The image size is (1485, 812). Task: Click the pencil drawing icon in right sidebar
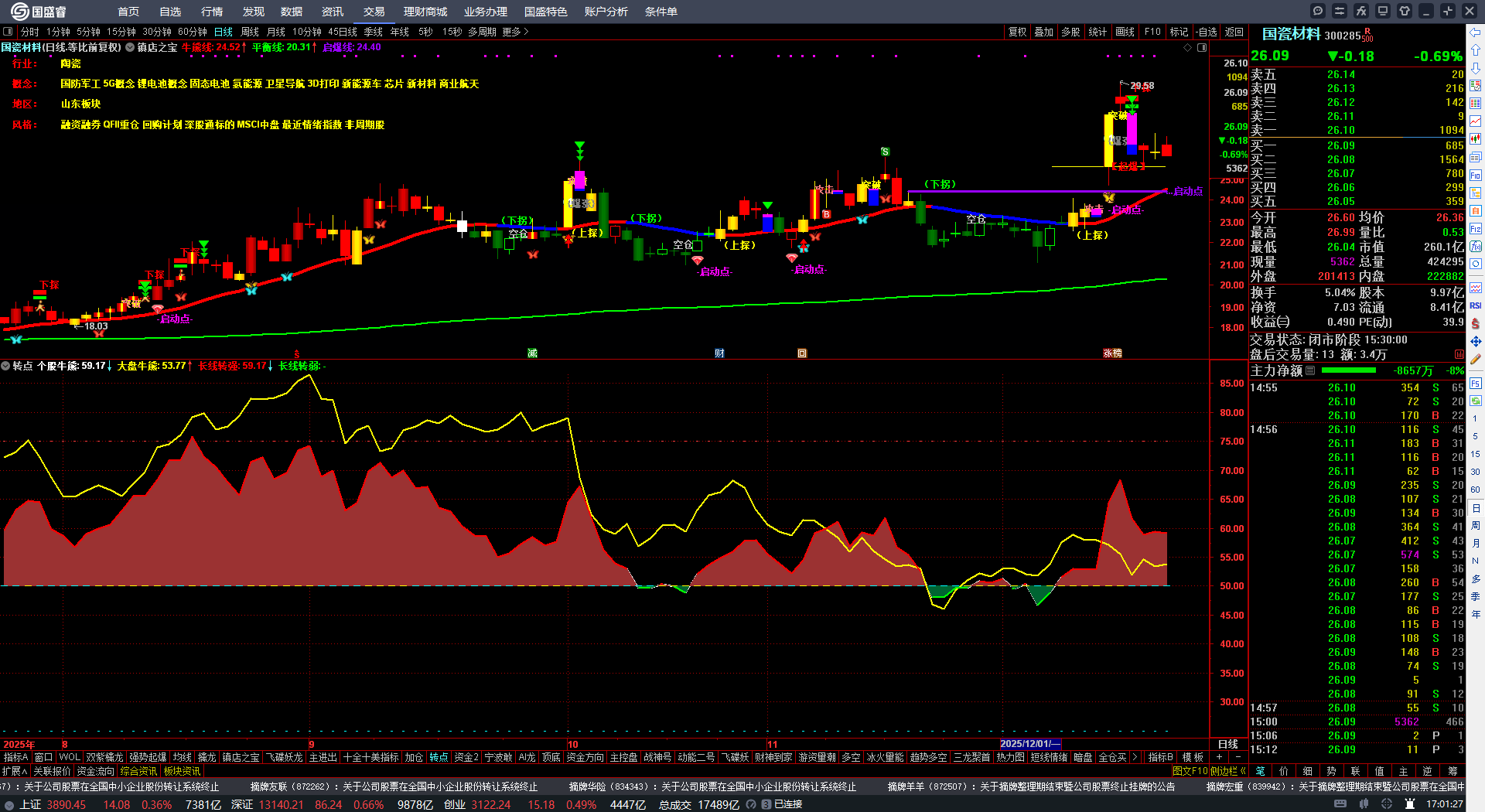1476,359
